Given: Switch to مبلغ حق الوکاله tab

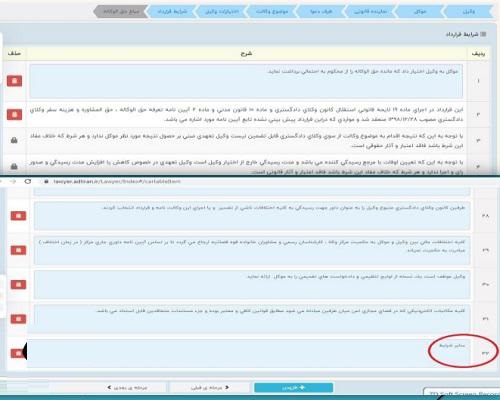Looking at the screenshot, I should click(x=121, y=12).
